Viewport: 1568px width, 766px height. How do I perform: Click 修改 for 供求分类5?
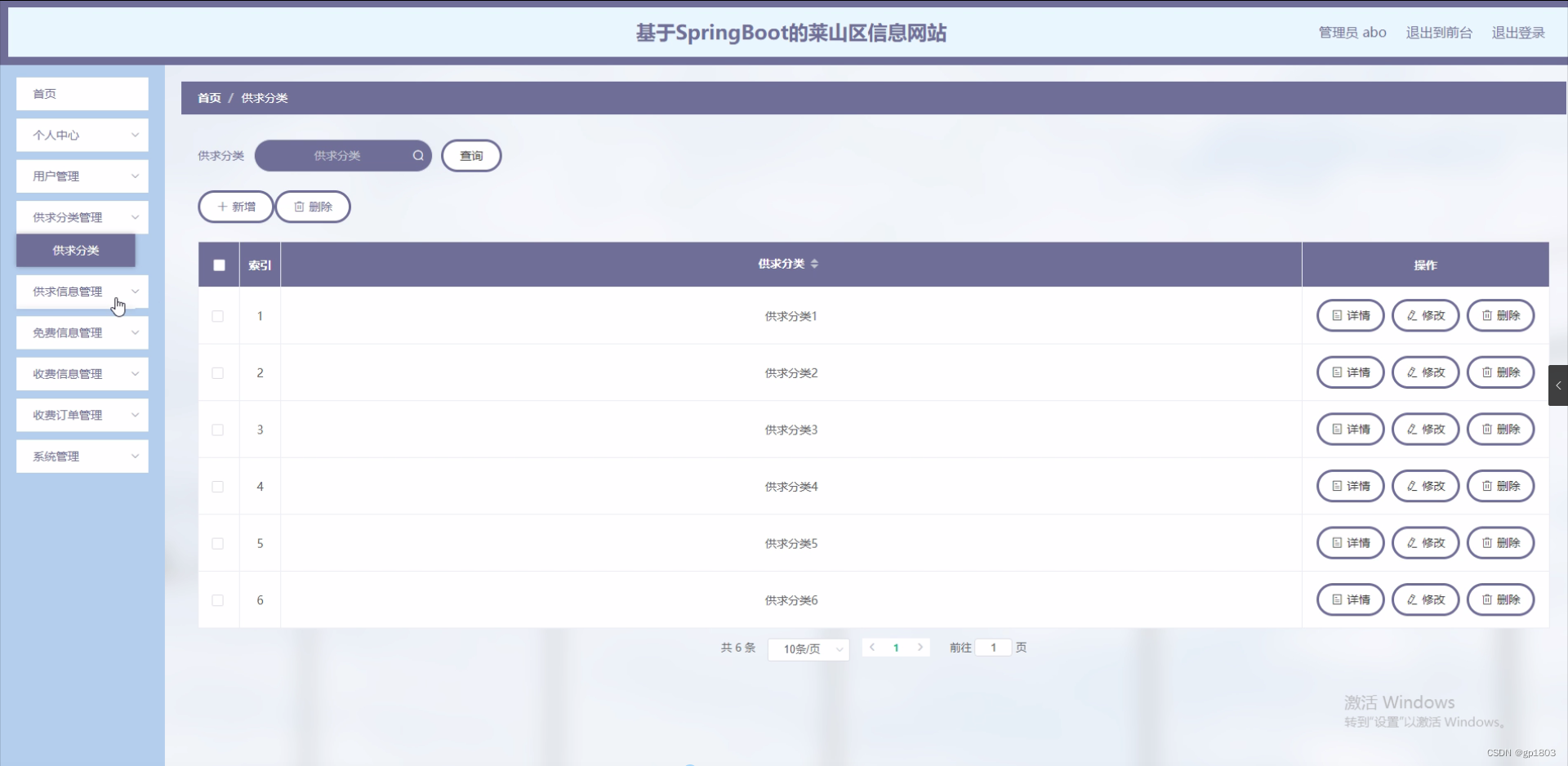point(1426,542)
